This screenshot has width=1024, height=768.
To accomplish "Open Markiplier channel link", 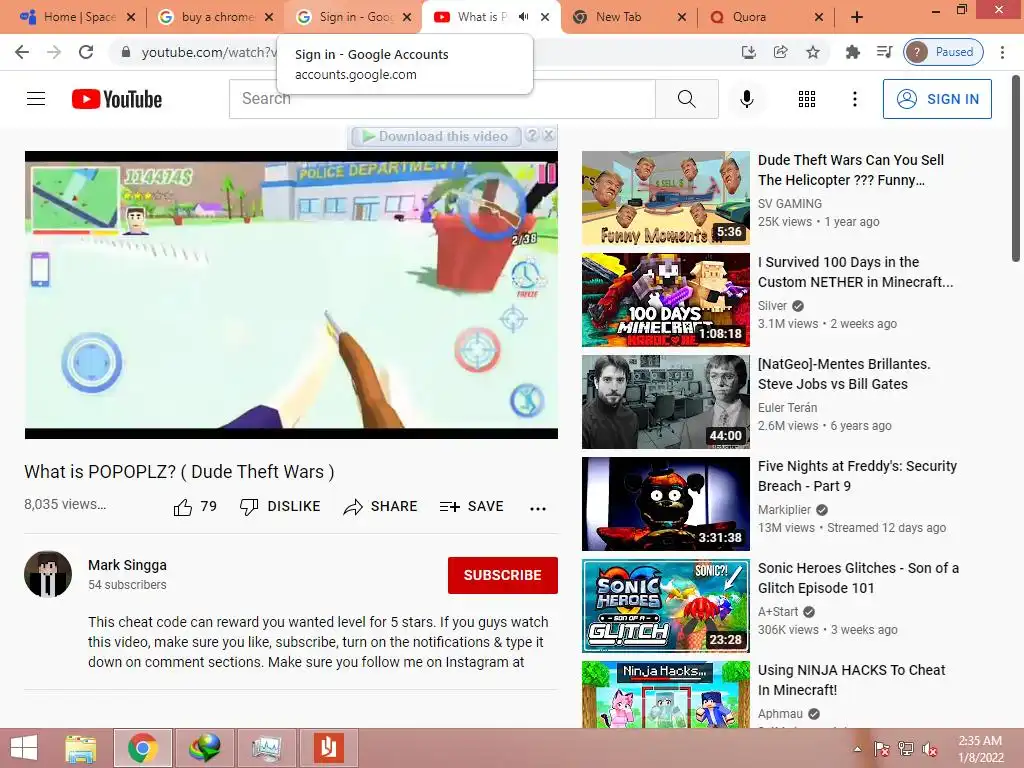I will 784,509.
